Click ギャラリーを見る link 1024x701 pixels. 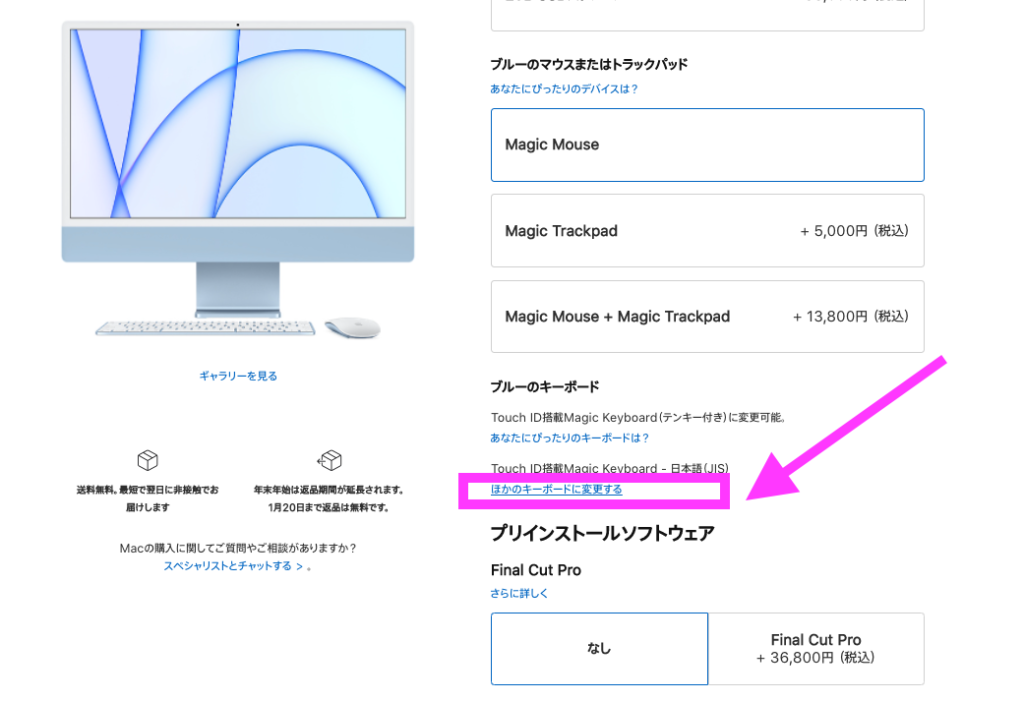(238, 376)
